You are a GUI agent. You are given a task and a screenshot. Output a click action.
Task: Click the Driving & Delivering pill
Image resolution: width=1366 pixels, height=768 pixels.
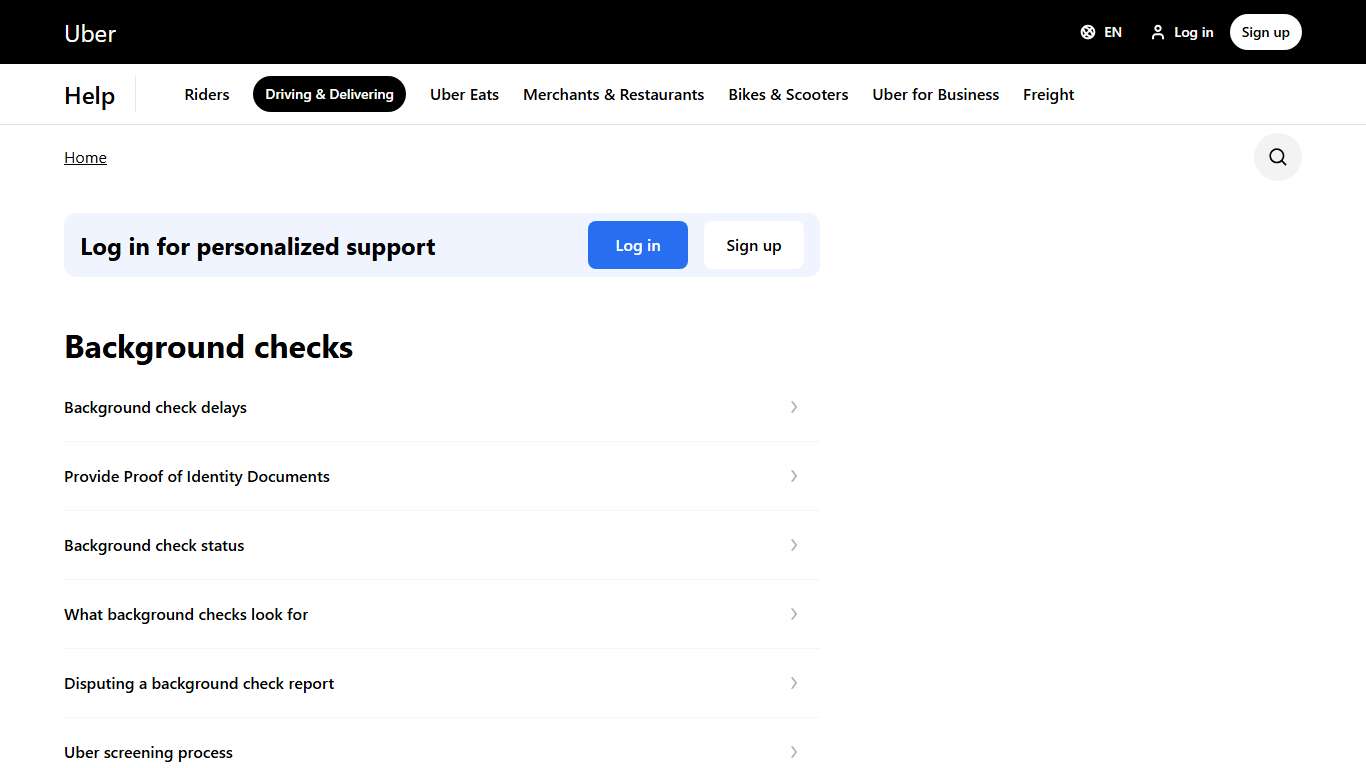coord(329,94)
